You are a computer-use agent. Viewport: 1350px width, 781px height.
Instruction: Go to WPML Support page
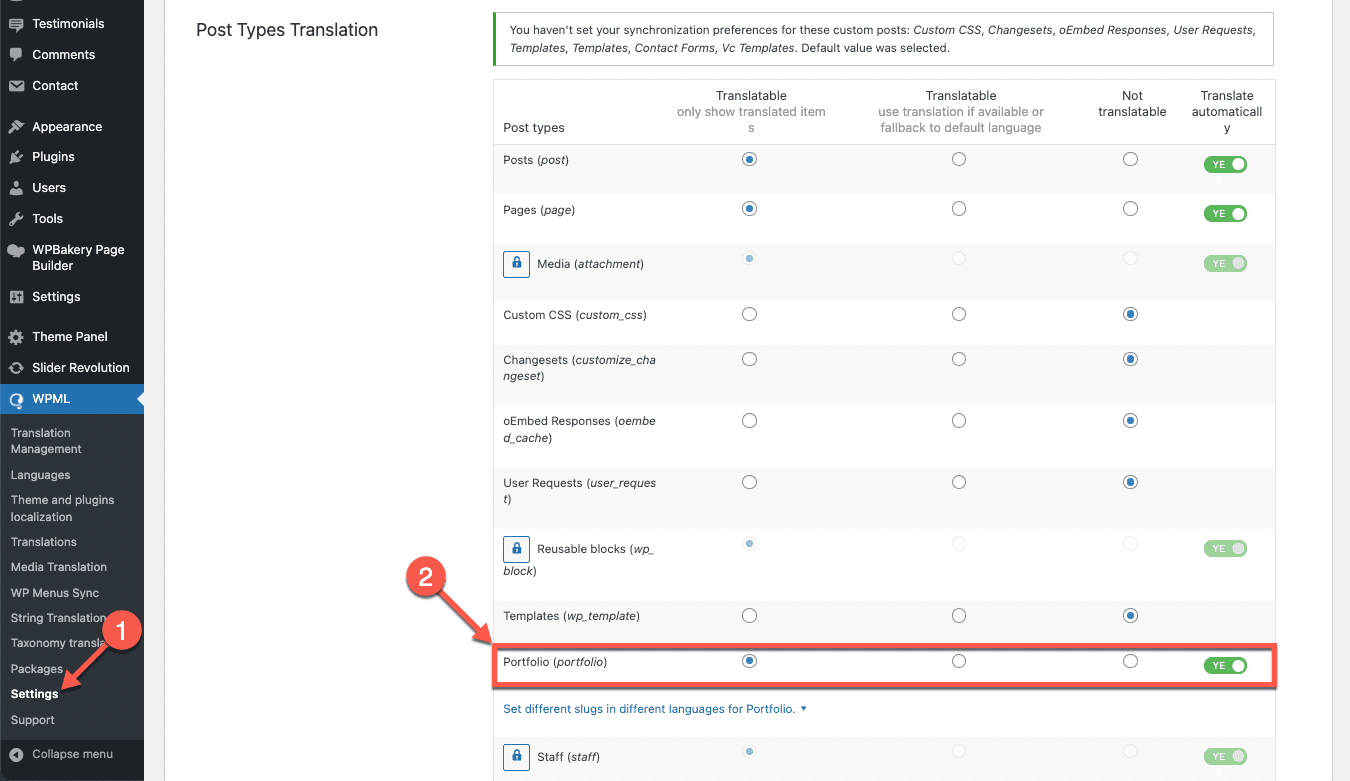pos(33,720)
